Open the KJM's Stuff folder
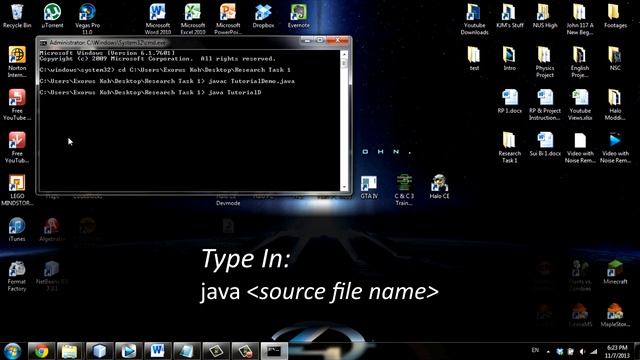Viewport: 640px width, 360px height. click(509, 16)
